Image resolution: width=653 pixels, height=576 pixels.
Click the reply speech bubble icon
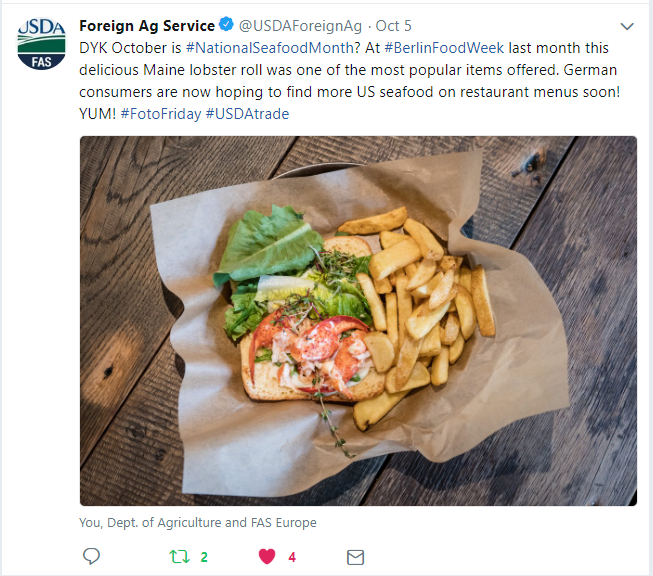point(92,556)
